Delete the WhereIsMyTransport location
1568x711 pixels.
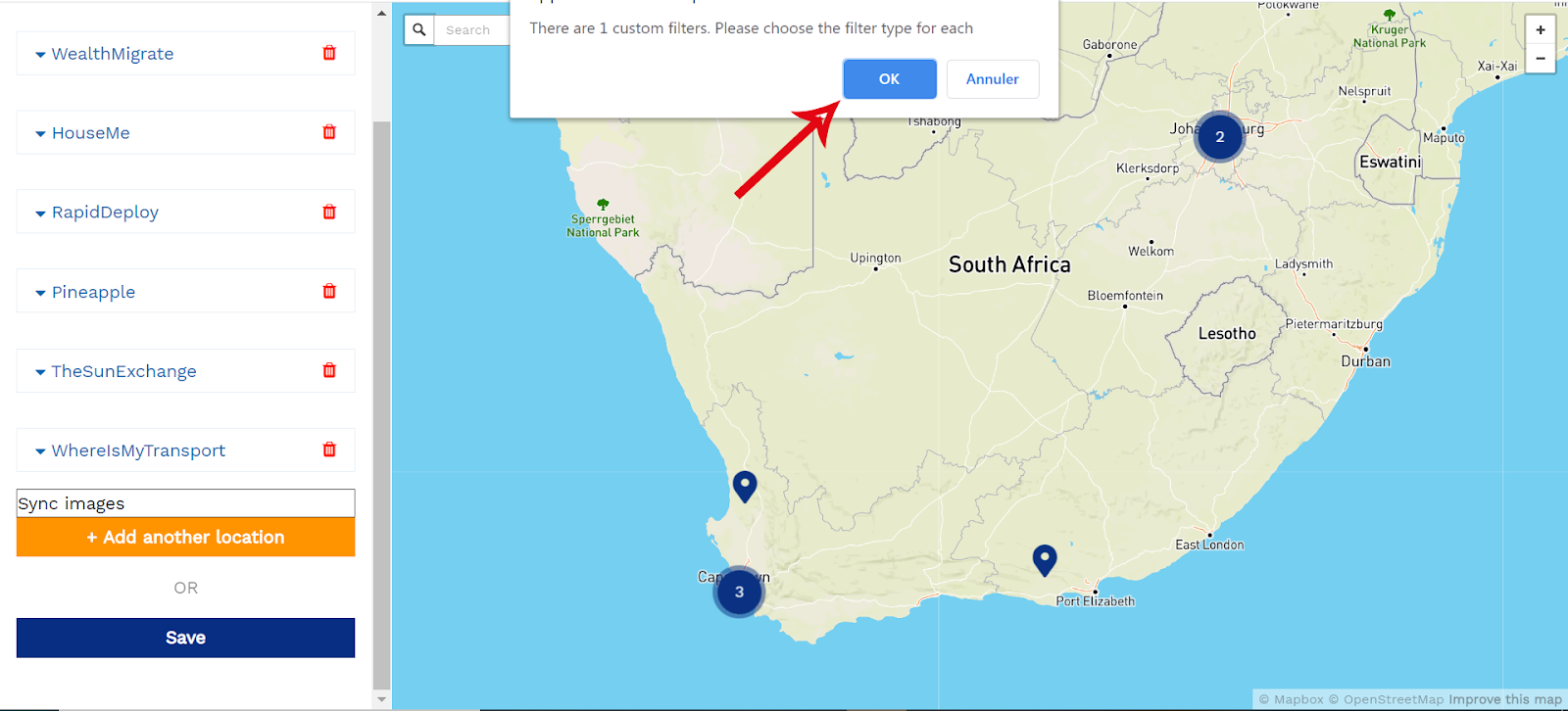pyautogui.click(x=329, y=450)
